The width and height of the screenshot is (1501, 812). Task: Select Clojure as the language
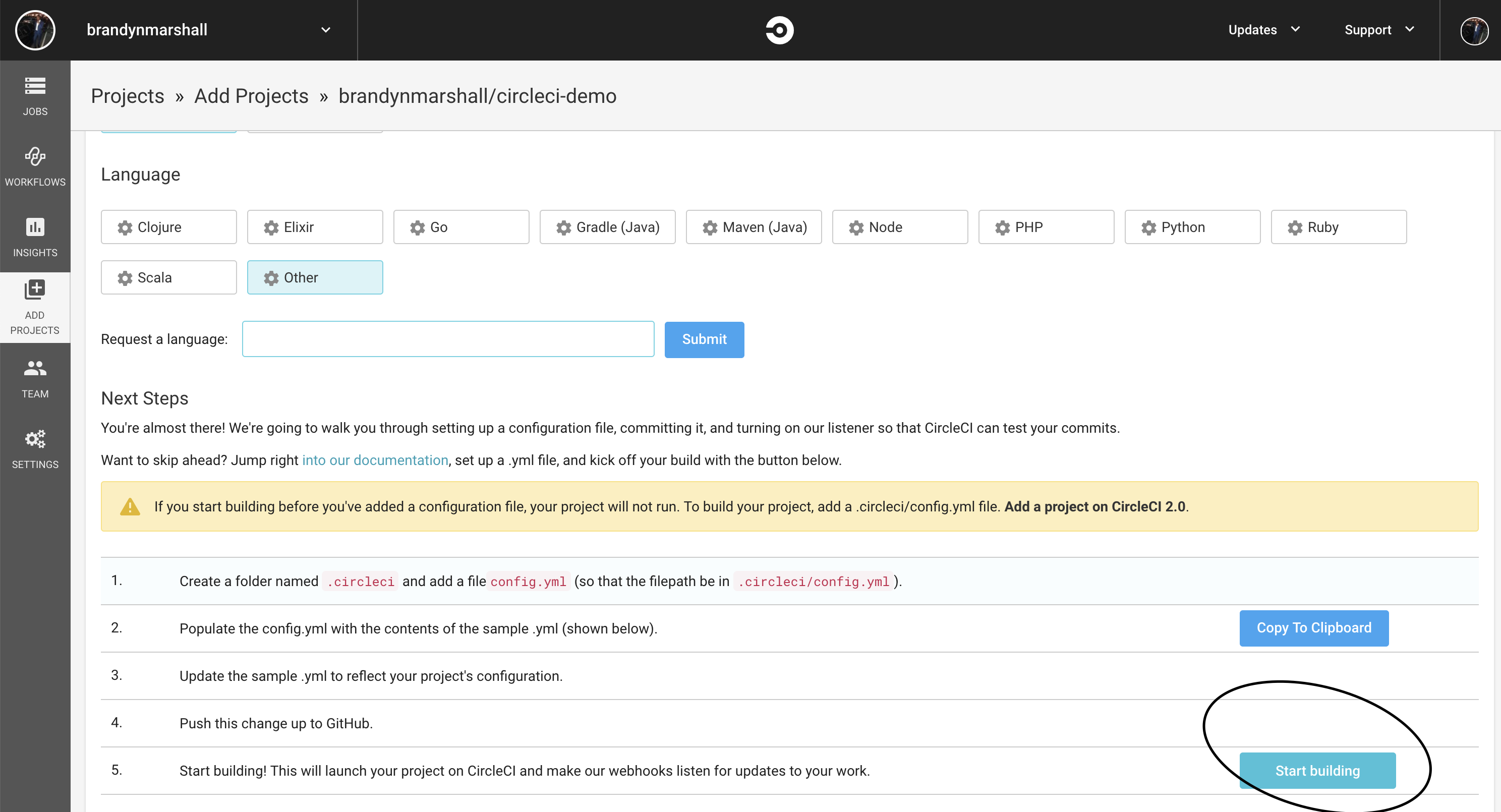[168, 227]
